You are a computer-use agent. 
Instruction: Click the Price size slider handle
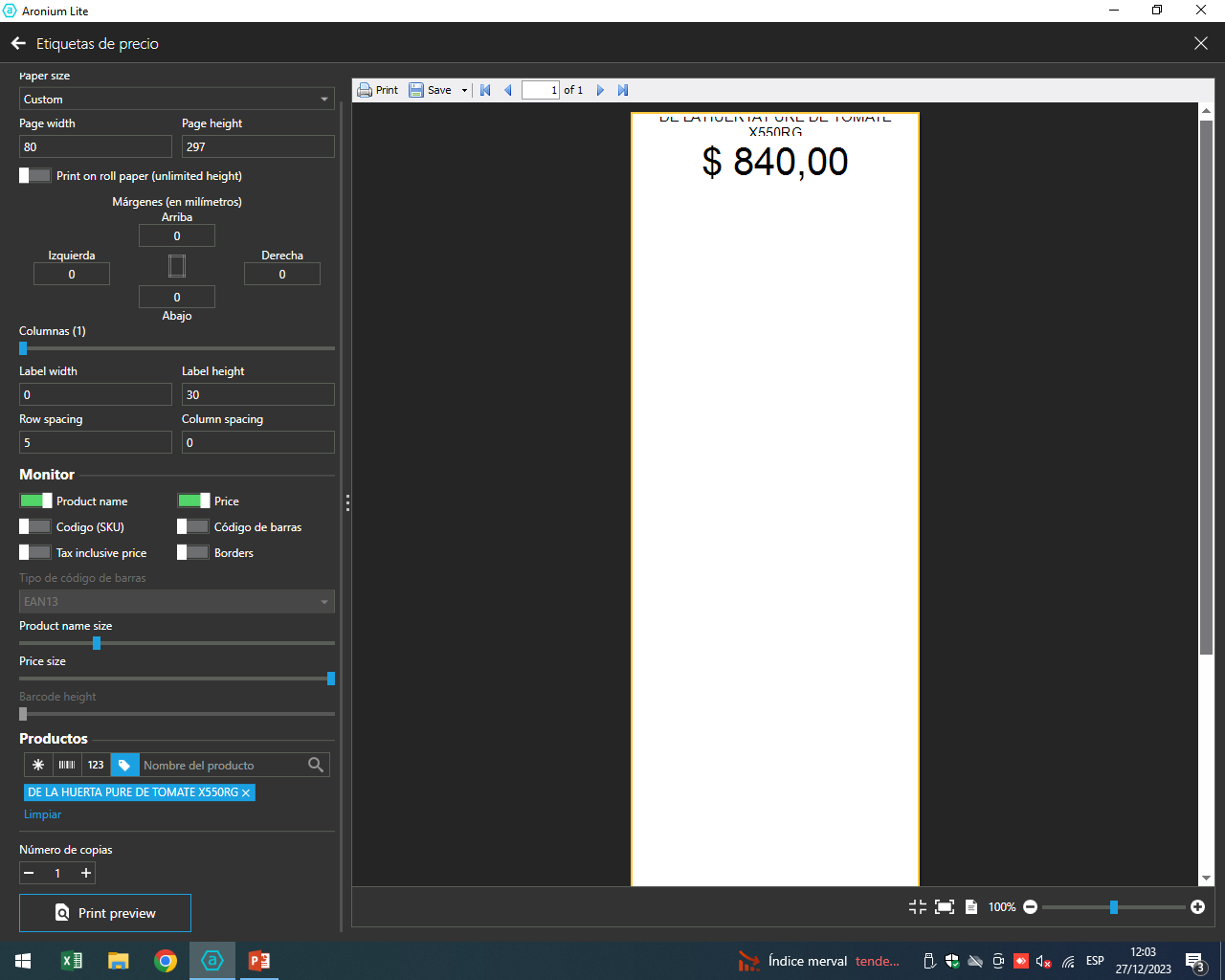(x=330, y=679)
